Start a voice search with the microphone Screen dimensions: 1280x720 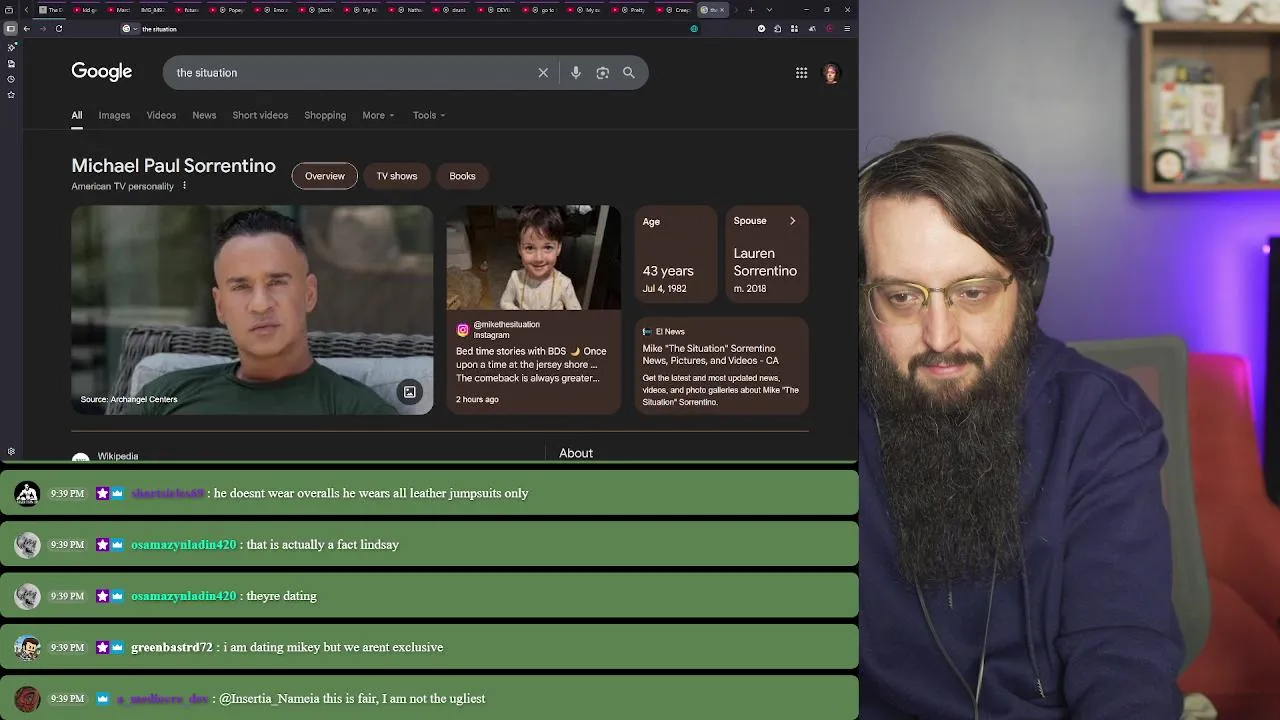click(x=575, y=73)
